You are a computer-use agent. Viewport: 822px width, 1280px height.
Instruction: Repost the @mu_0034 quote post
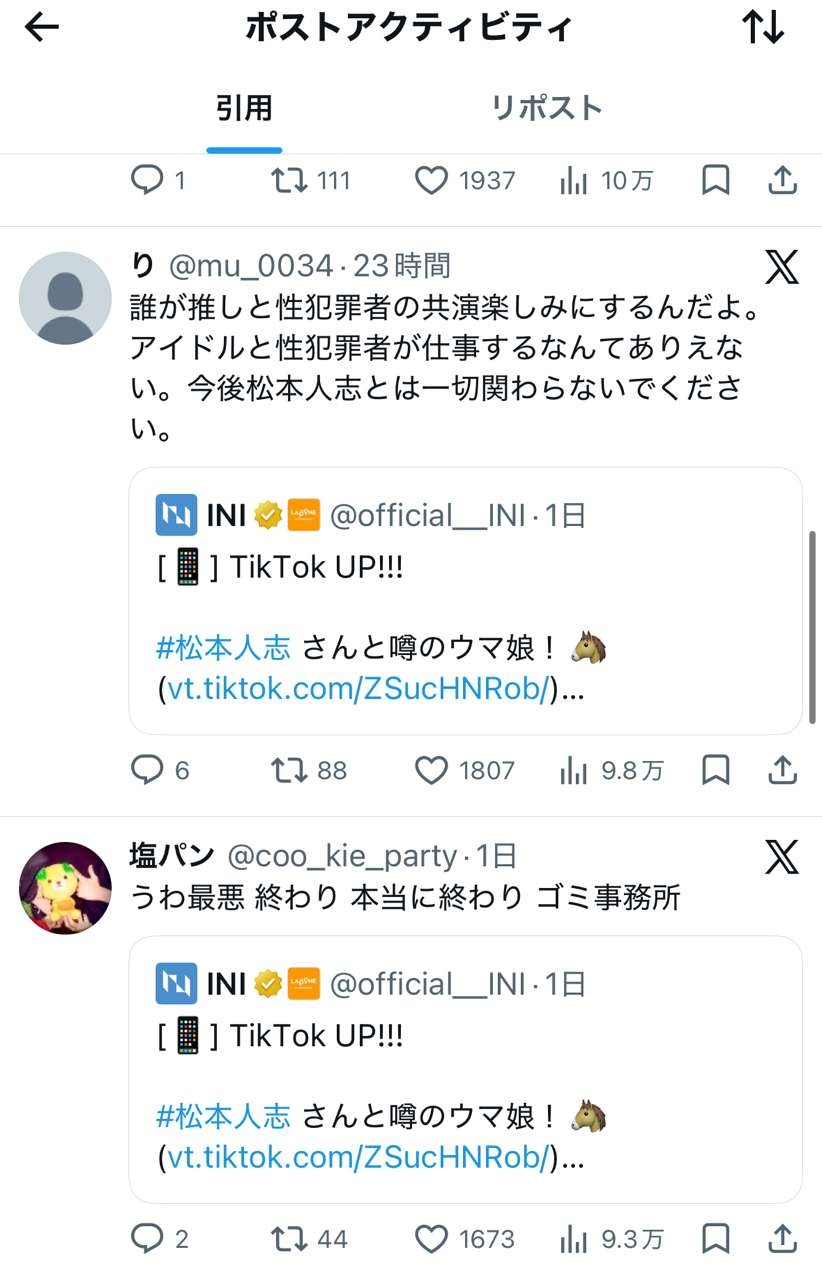click(289, 770)
